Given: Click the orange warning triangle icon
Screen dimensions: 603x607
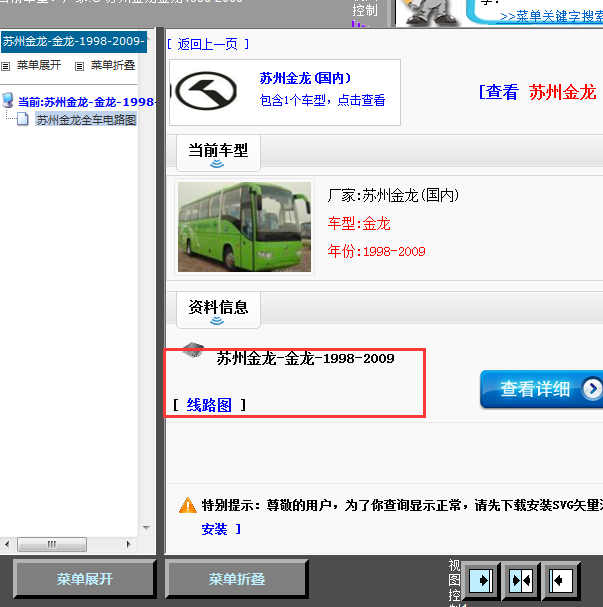Looking at the screenshot, I should (x=188, y=505).
